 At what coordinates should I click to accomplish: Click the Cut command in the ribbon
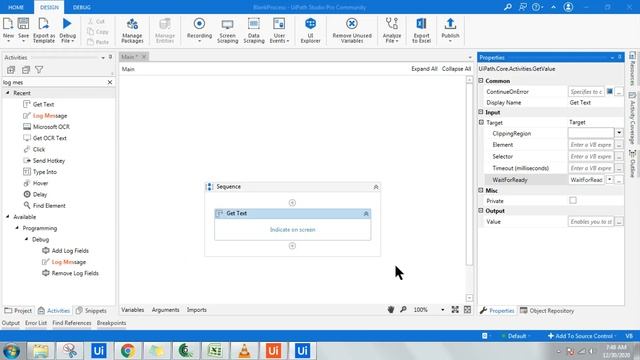[97, 21]
